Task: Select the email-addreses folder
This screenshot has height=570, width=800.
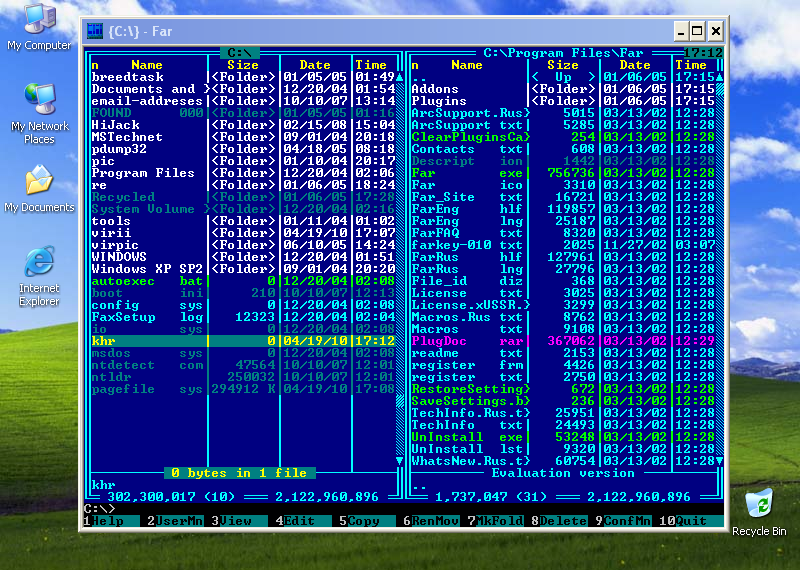Action: pos(243,101)
